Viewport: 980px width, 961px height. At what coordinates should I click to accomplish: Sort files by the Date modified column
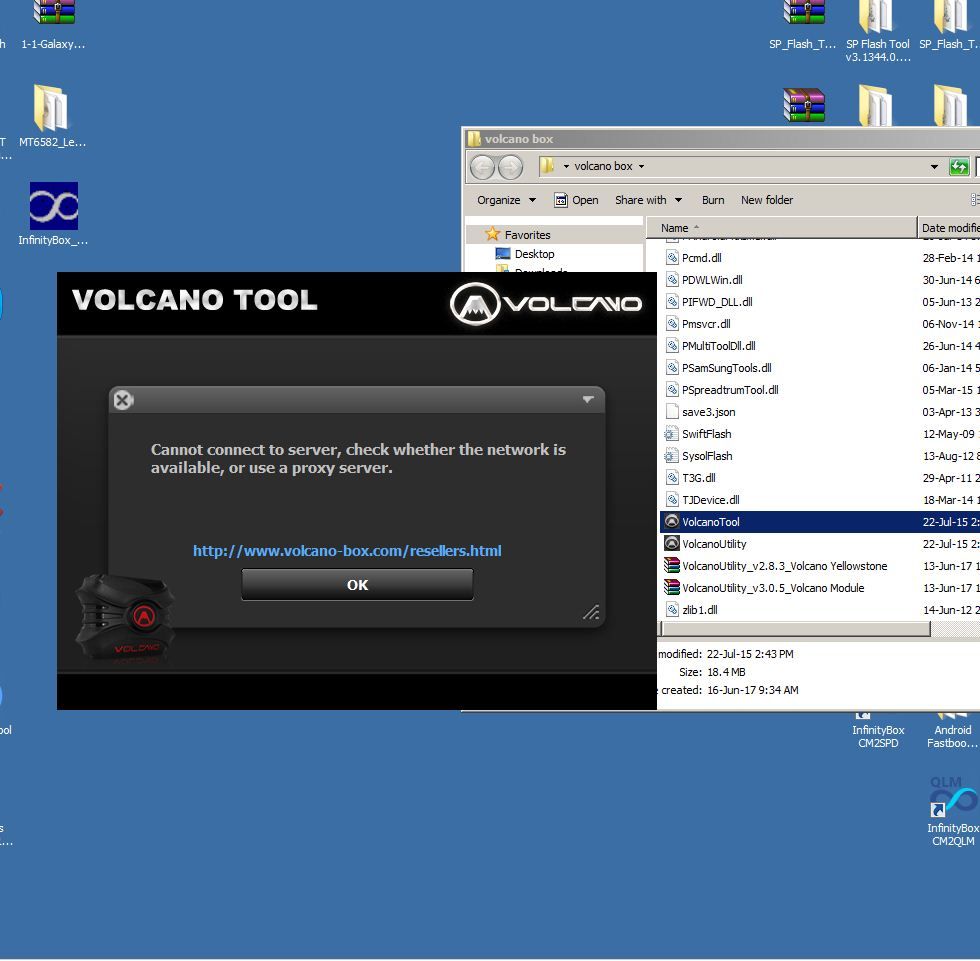[949, 228]
